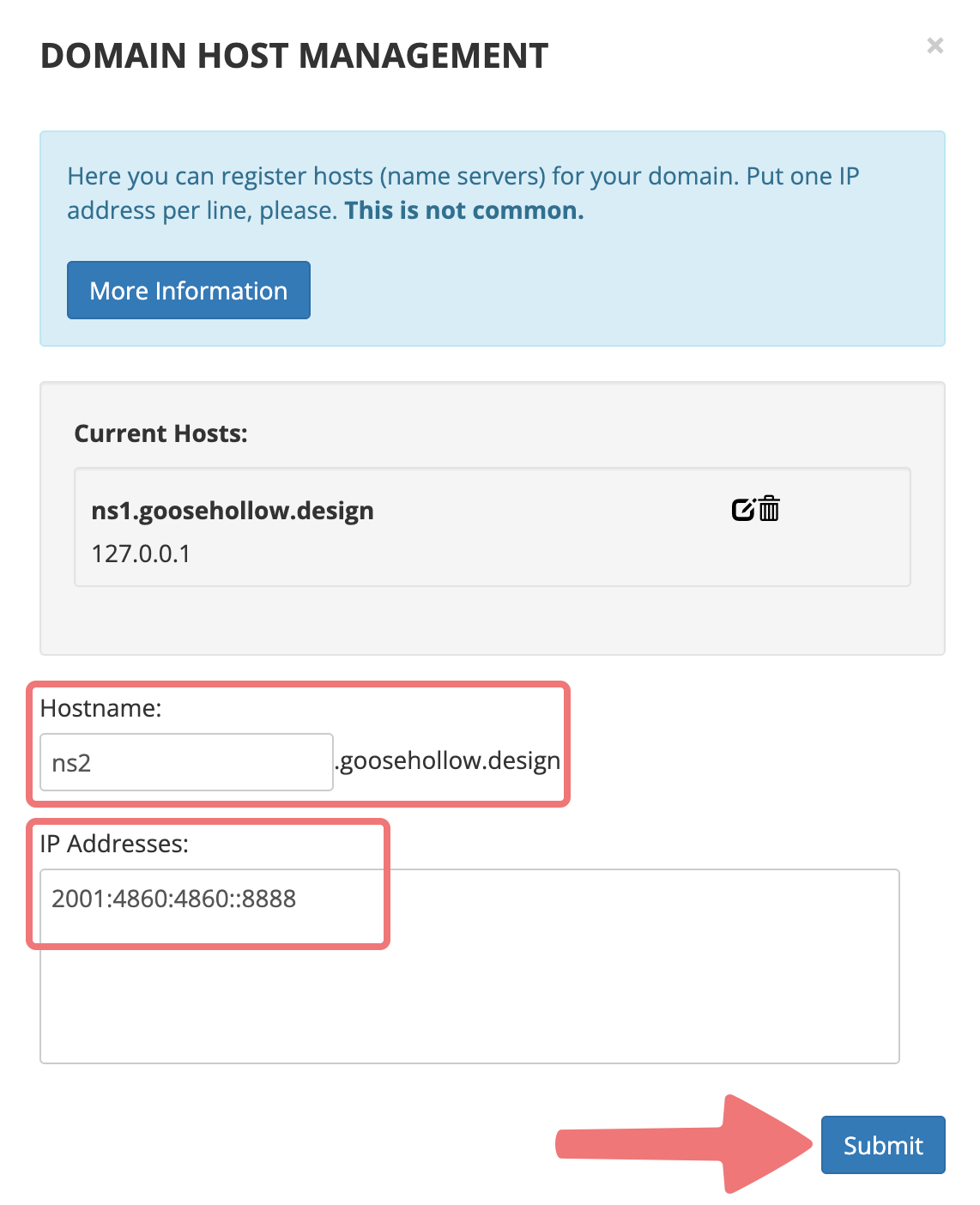
Task: Click the .goosehollow.design domain suffix
Action: click(448, 760)
